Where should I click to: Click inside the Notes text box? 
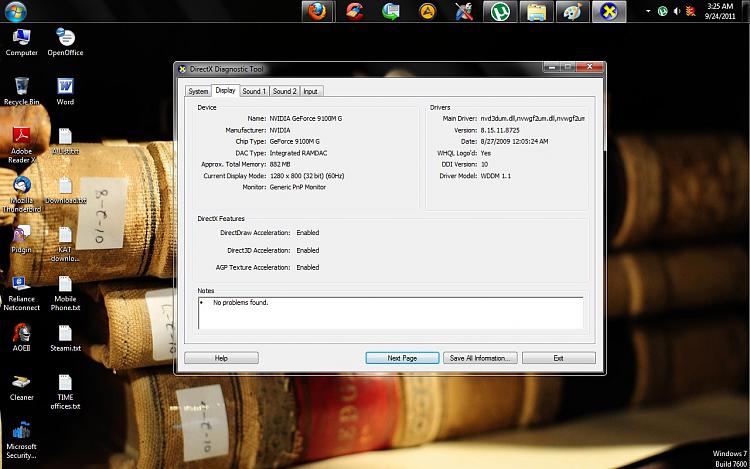391,313
